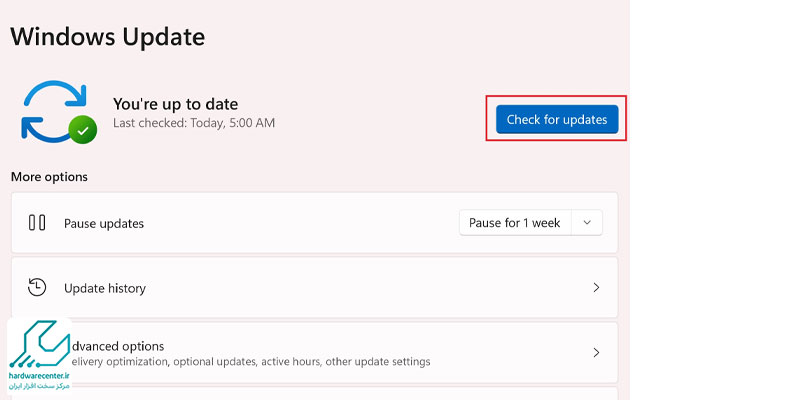Image resolution: width=800 pixels, height=400 pixels.
Task: Expand the Advanced options chevron
Action: [x=595, y=353]
